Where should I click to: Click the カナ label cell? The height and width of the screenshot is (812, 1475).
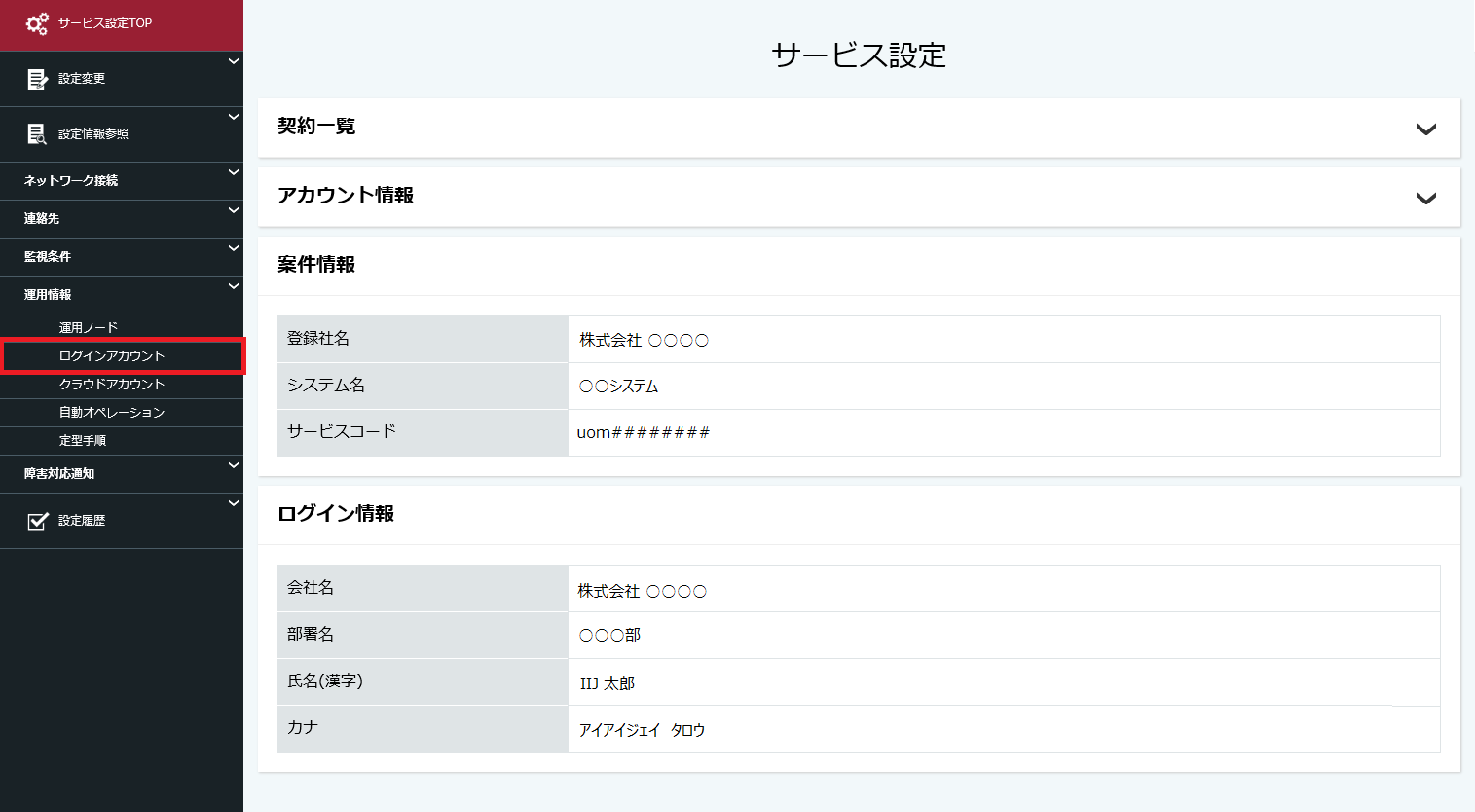tap(423, 728)
